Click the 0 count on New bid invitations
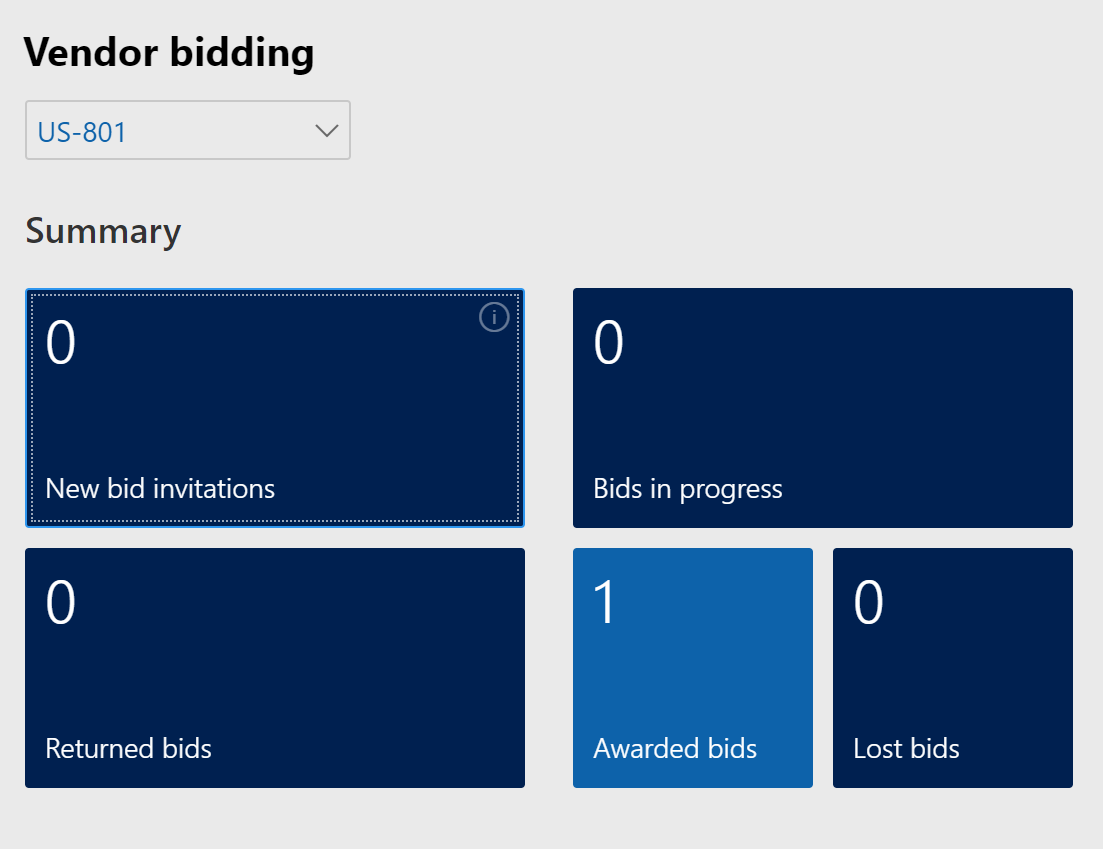The image size is (1103, 849). pos(60,343)
